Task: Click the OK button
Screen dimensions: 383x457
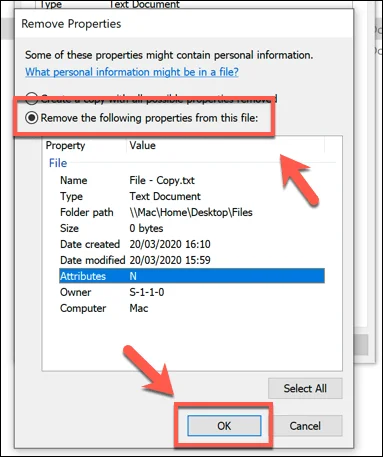Action: click(x=224, y=426)
